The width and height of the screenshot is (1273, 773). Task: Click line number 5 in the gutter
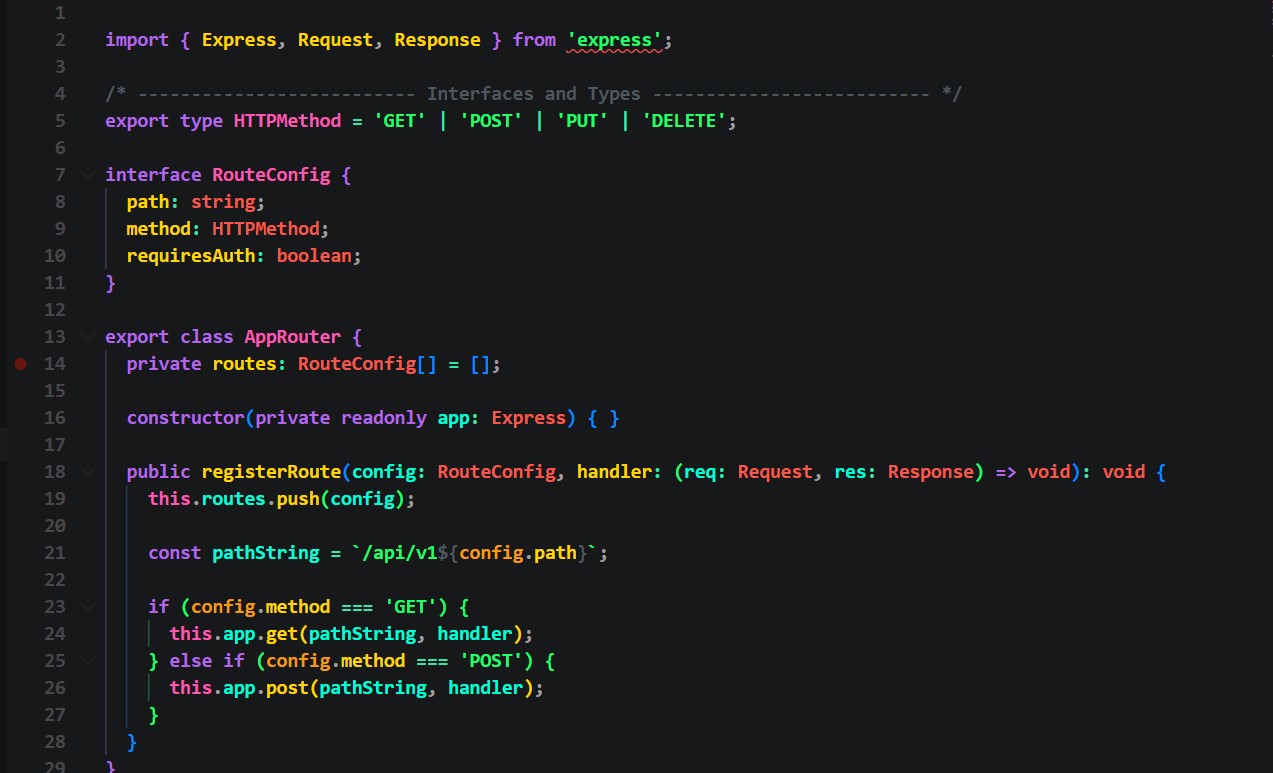[60, 121]
